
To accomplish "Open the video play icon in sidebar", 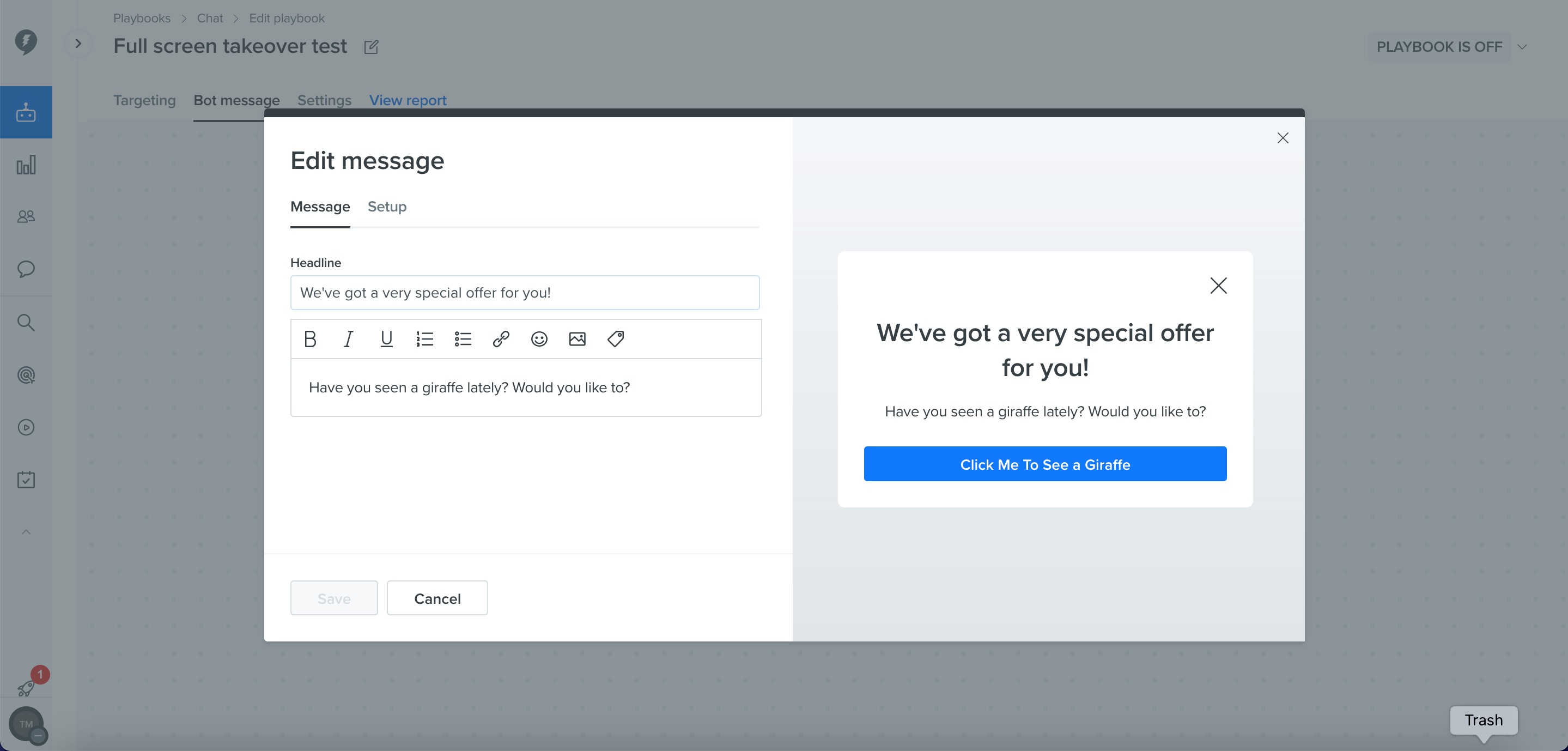I will click(26, 428).
